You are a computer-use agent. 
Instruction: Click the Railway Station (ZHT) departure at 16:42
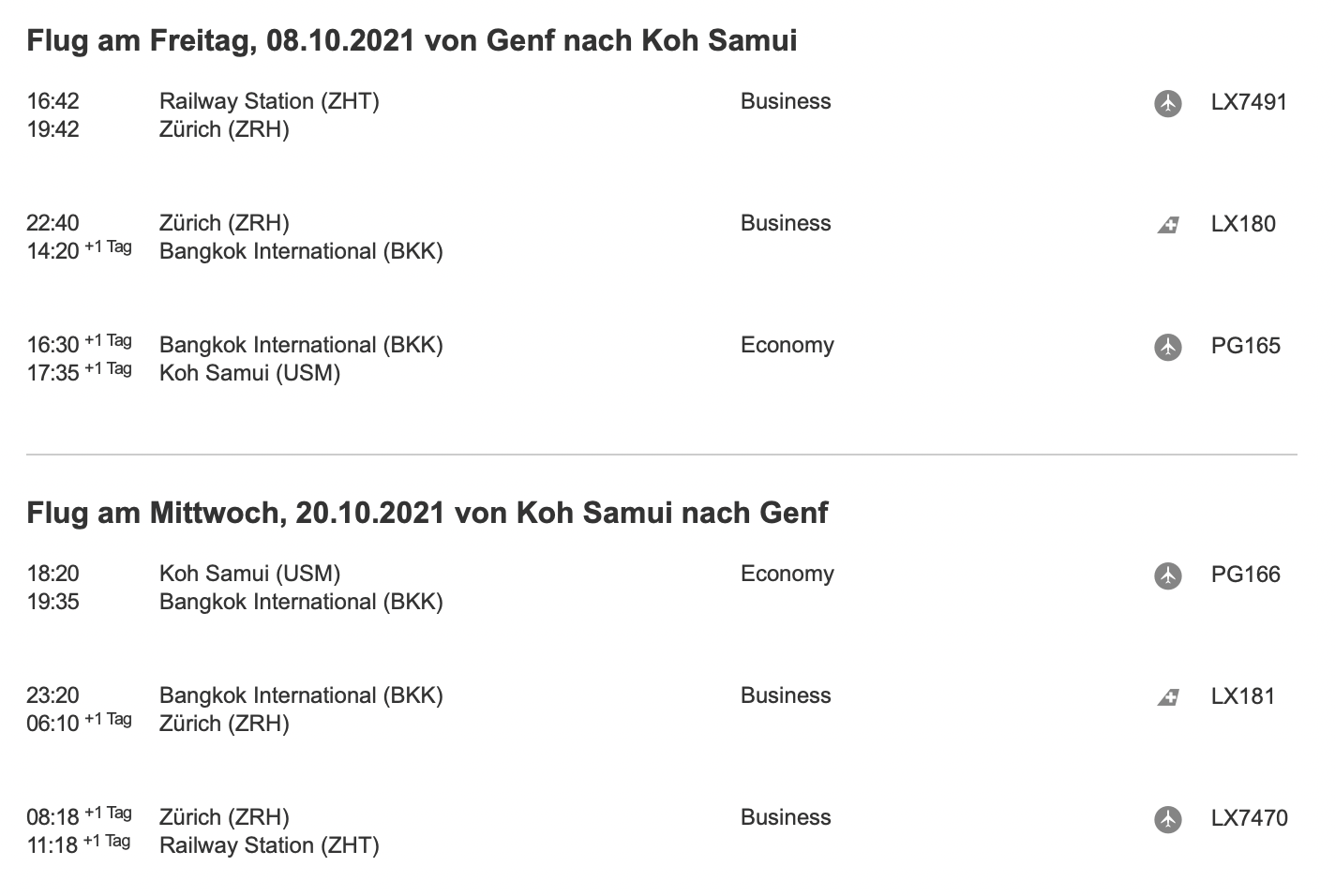[269, 101]
